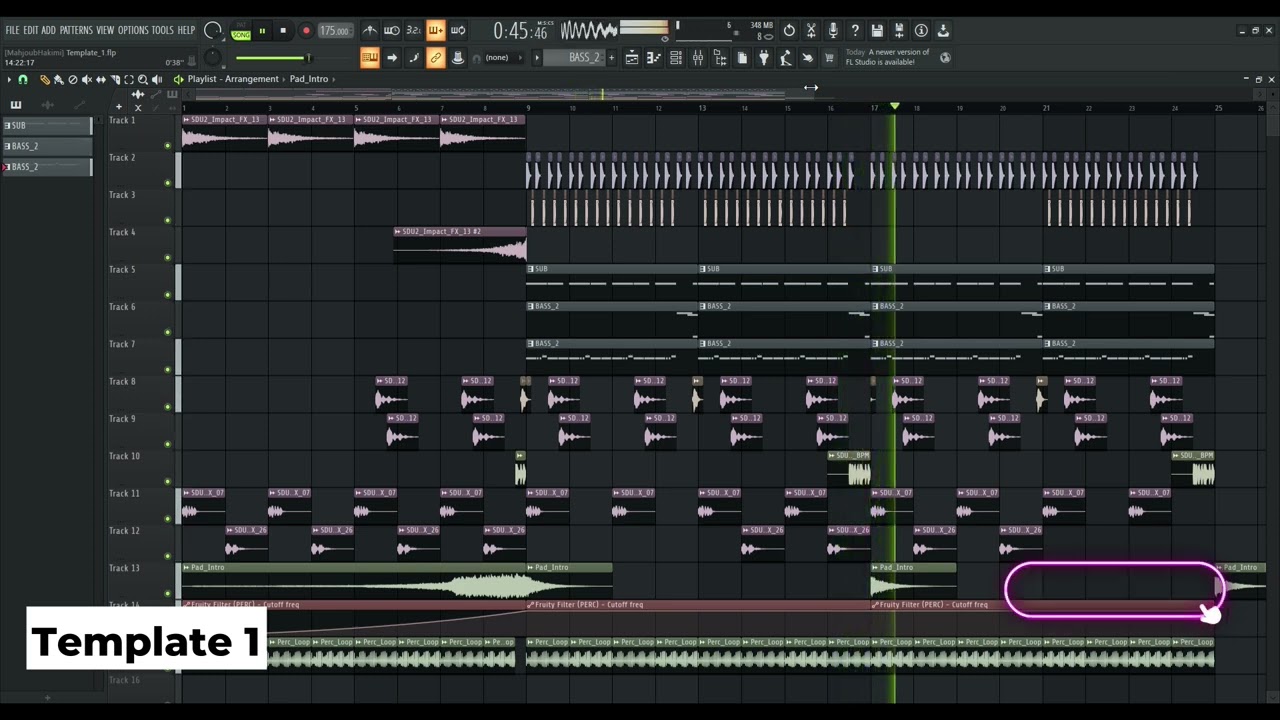Select the playlist Mute tool
Viewport: 1280px width, 720px height.
point(87,79)
